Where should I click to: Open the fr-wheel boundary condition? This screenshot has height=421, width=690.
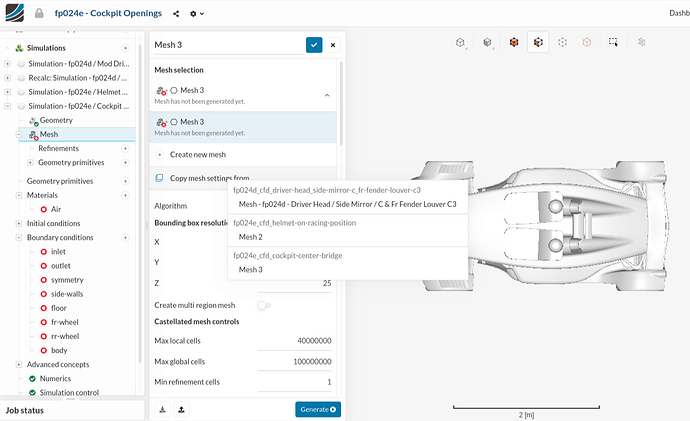(65, 322)
